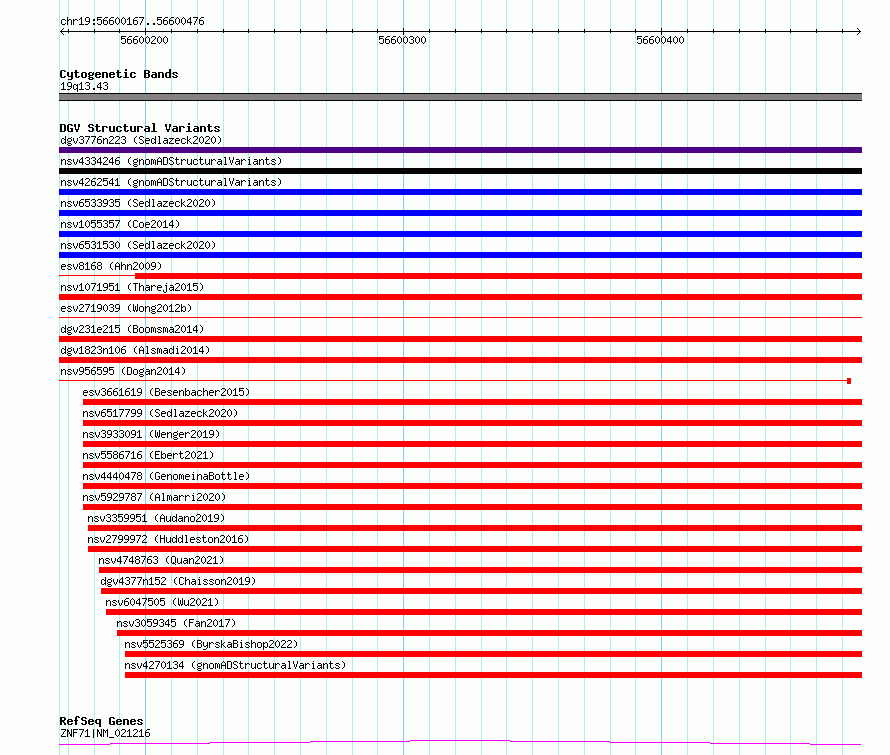Open nsv6517799 (Sedlazeck2020) label

(x=160, y=413)
